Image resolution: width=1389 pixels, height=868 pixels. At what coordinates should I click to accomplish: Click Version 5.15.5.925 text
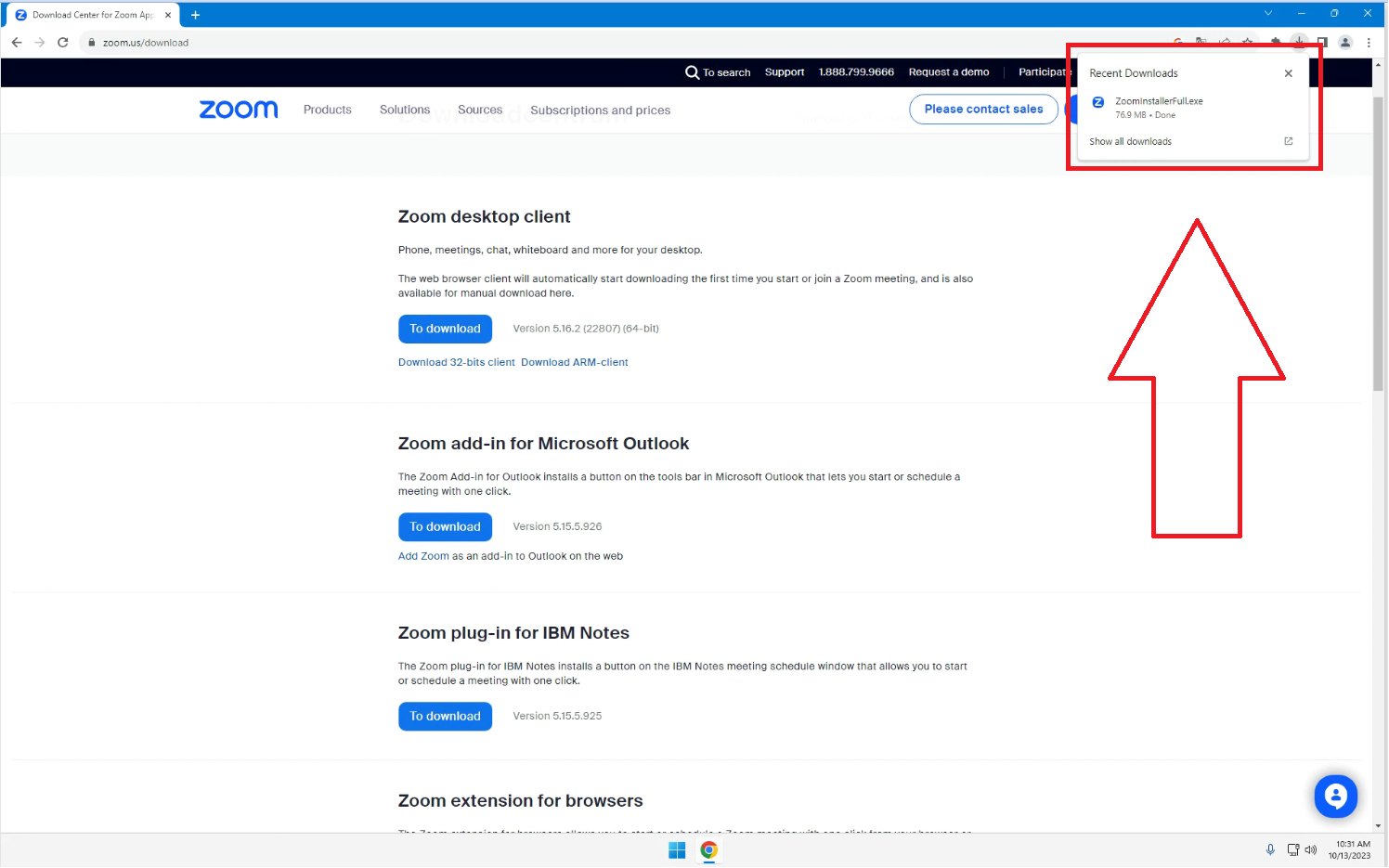[x=557, y=716]
